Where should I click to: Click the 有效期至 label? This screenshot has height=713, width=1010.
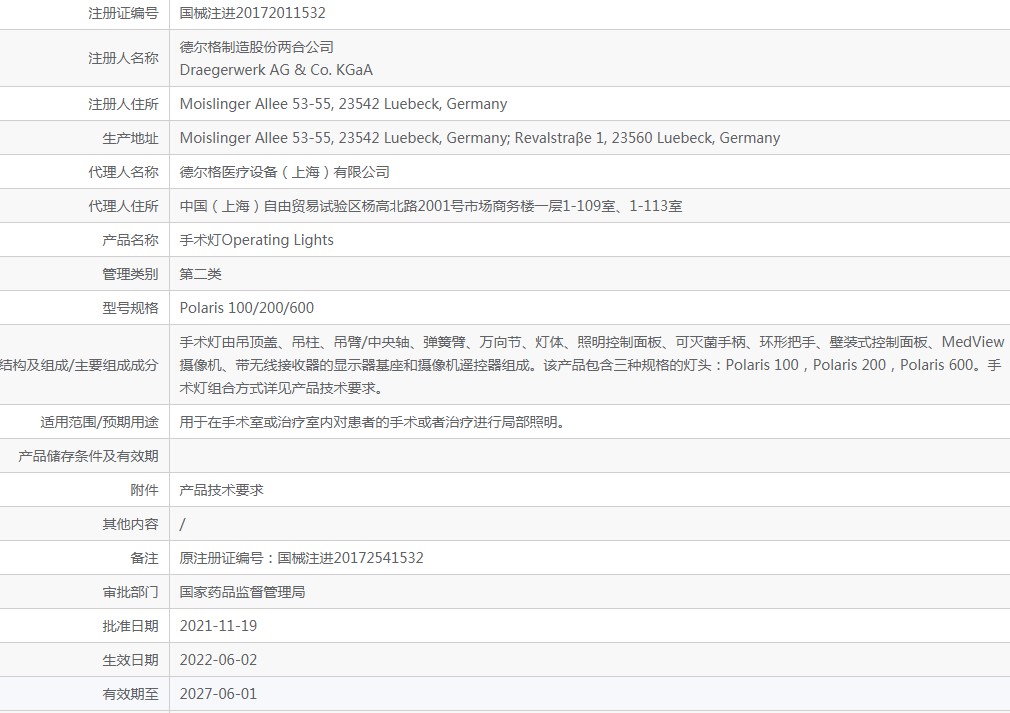click(130, 694)
